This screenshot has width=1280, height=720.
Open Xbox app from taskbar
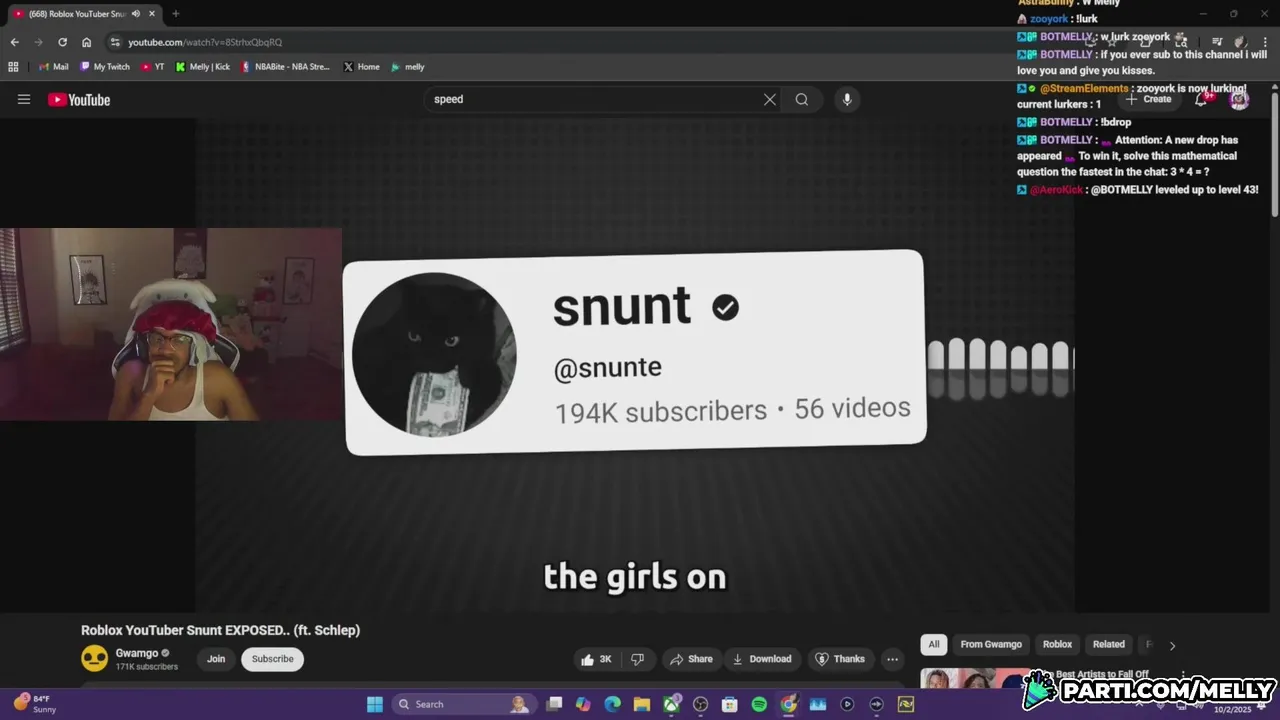pyautogui.click(x=671, y=704)
